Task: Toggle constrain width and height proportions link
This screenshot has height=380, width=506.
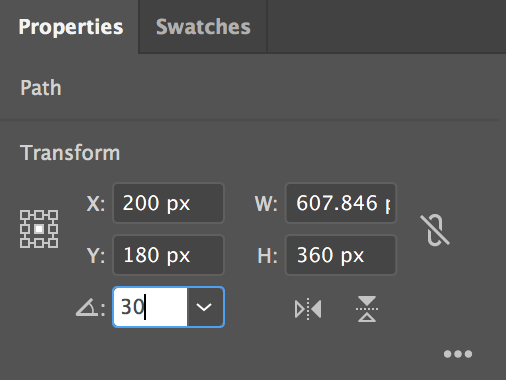Action: pyautogui.click(x=435, y=230)
